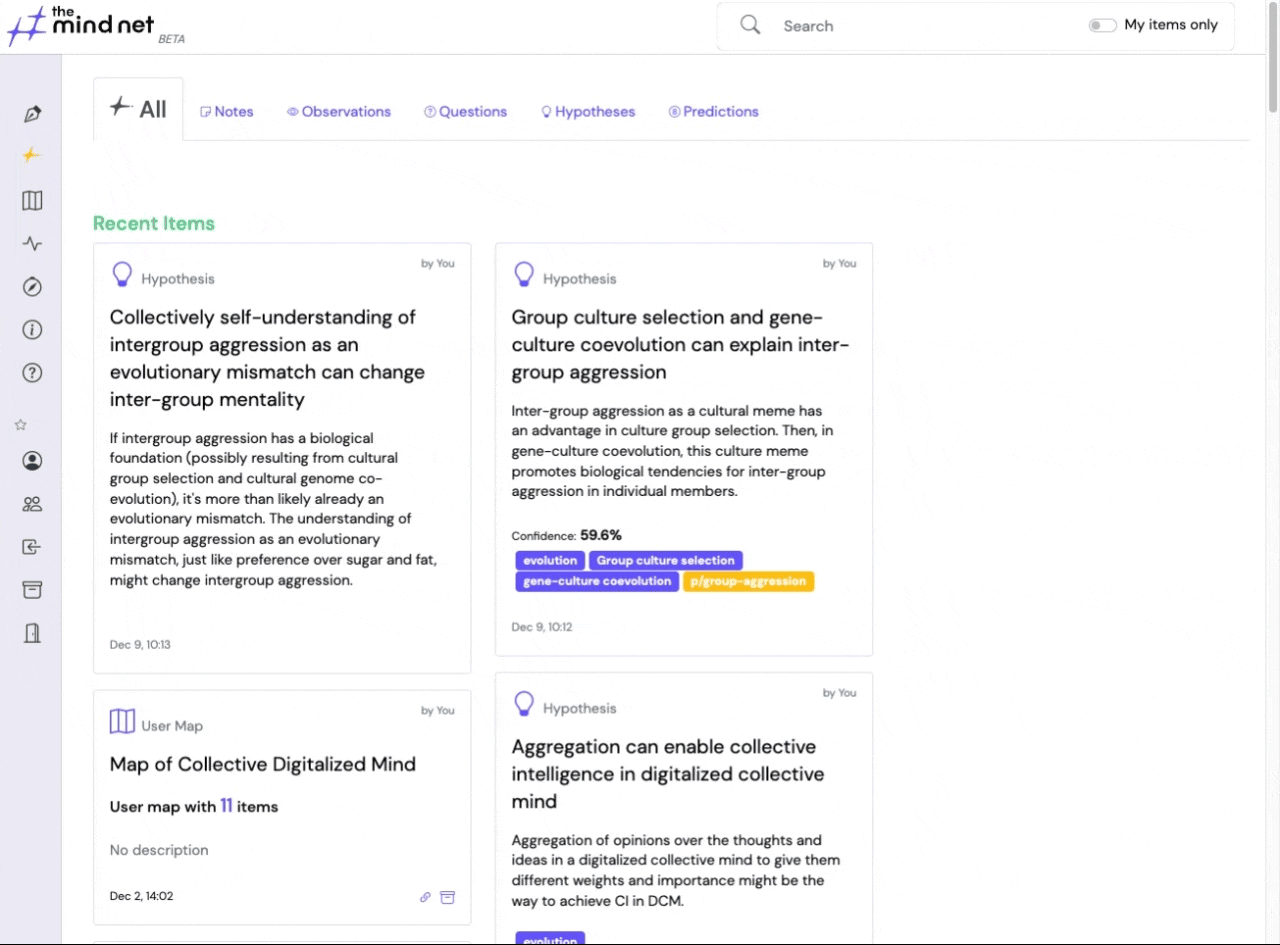Open the question mark help icon in sidebar
The image size is (1280, 945).
point(32,373)
